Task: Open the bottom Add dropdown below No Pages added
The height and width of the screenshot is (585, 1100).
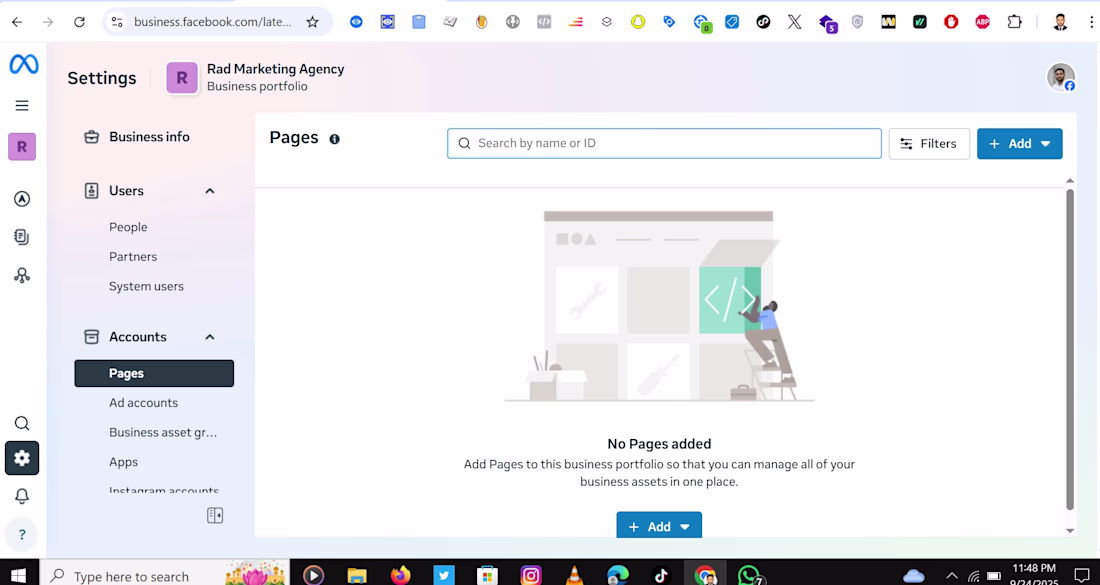Action: (659, 525)
